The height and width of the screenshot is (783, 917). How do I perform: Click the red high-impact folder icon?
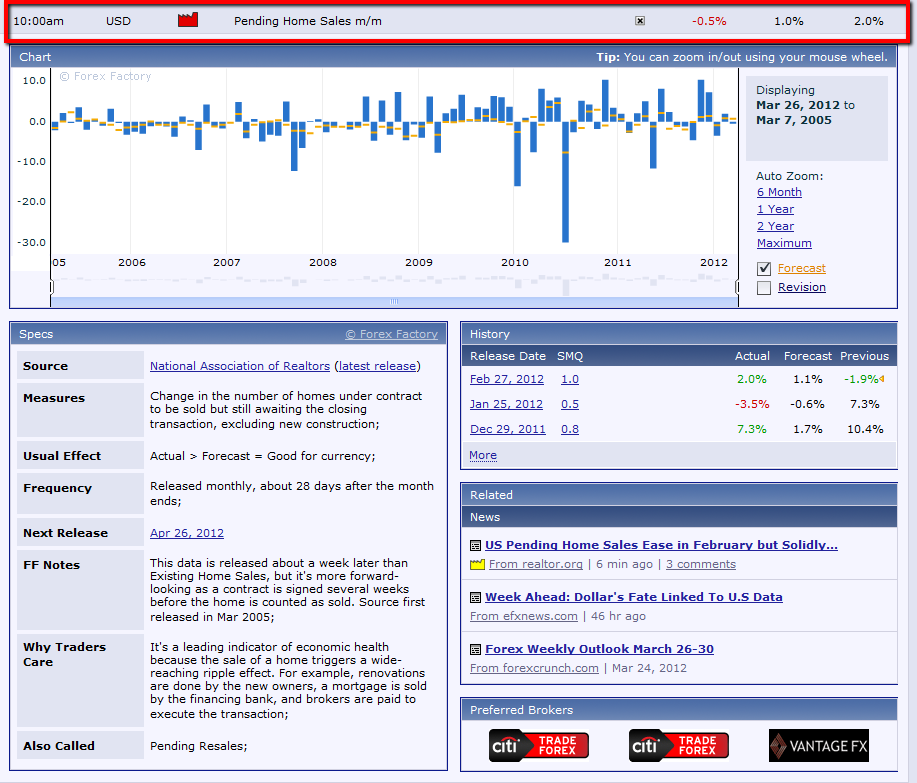pos(188,20)
